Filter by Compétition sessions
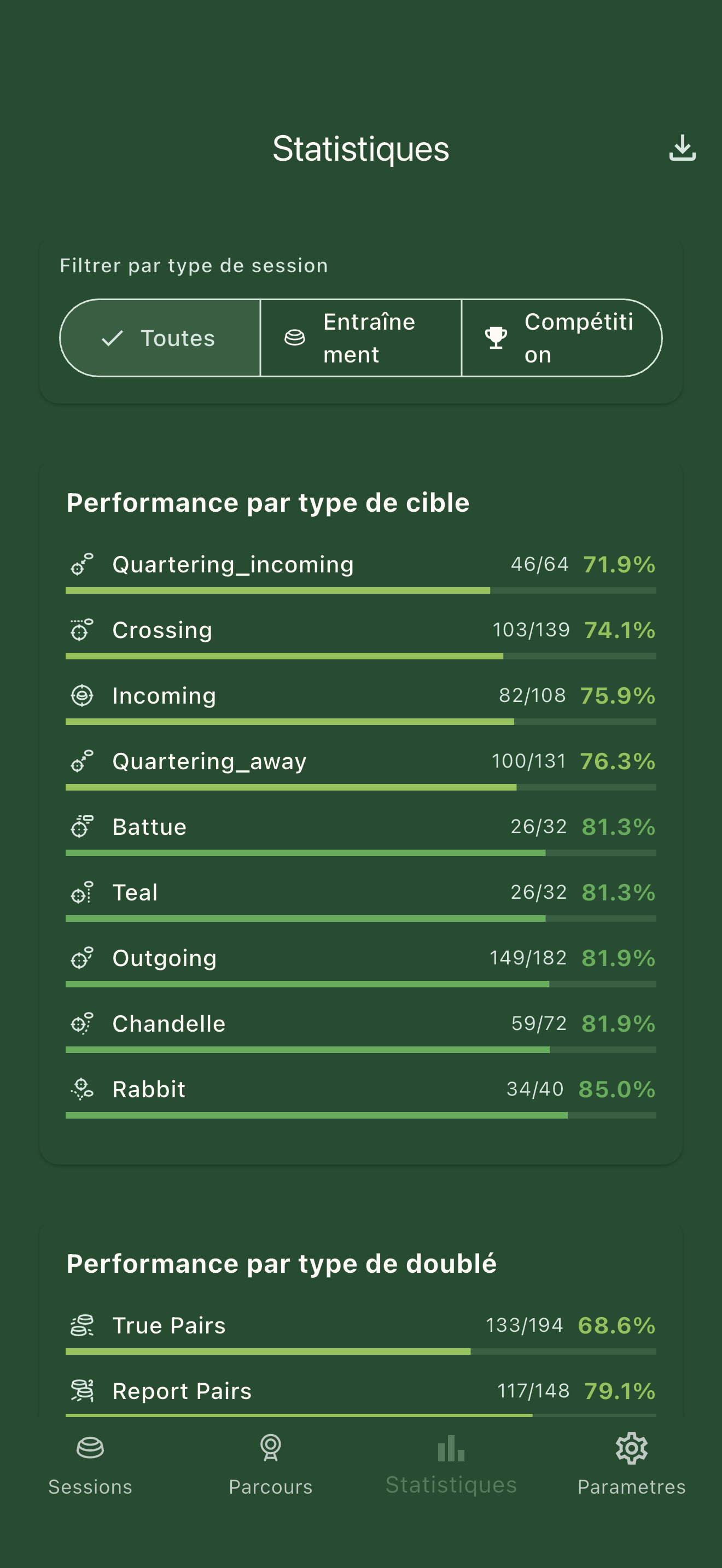This screenshot has width=722, height=1568. pyautogui.click(x=561, y=338)
